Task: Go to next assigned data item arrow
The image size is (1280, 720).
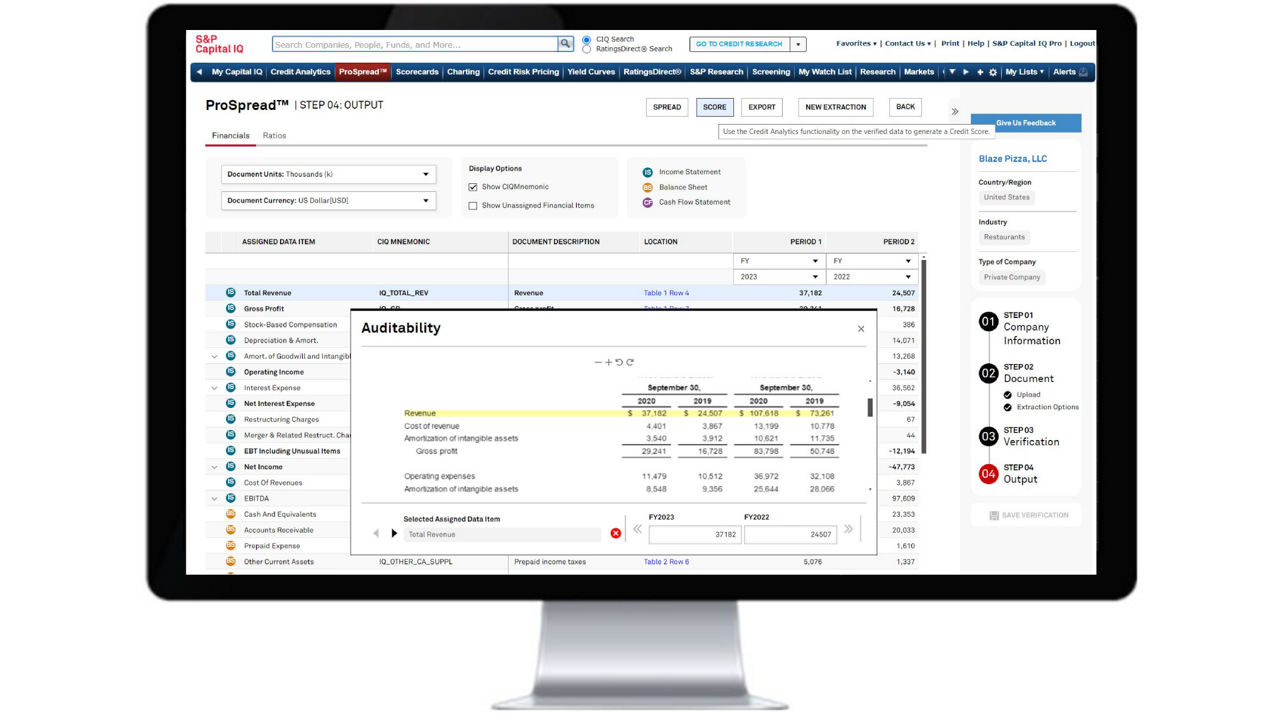Action: pyautogui.click(x=394, y=534)
